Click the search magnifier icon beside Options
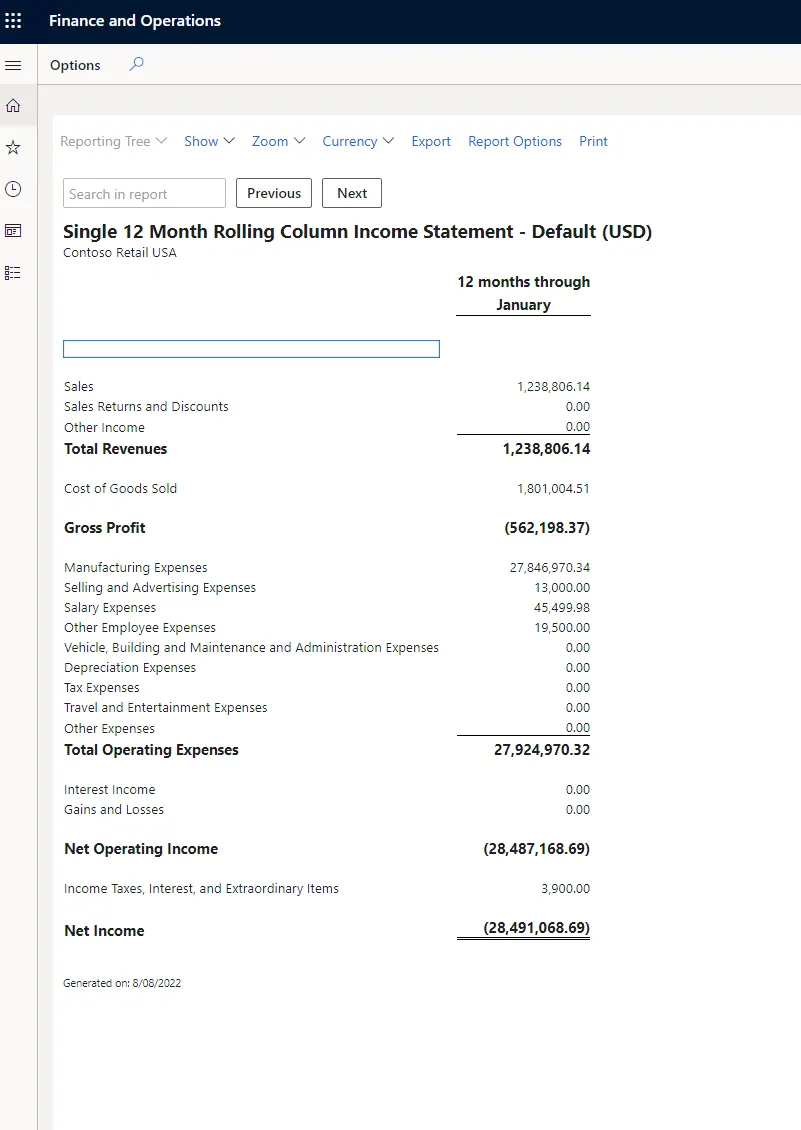 coord(137,65)
